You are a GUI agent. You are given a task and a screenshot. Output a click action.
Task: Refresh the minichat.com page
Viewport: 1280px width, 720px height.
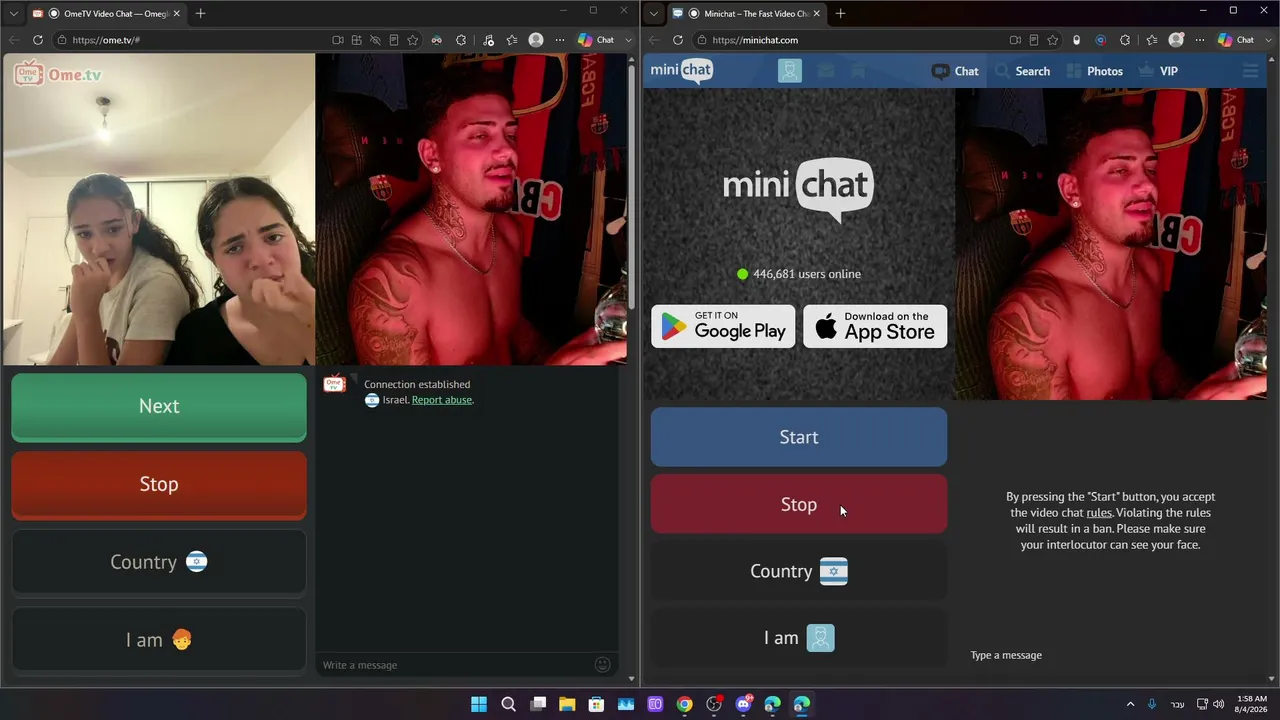(678, 40)
